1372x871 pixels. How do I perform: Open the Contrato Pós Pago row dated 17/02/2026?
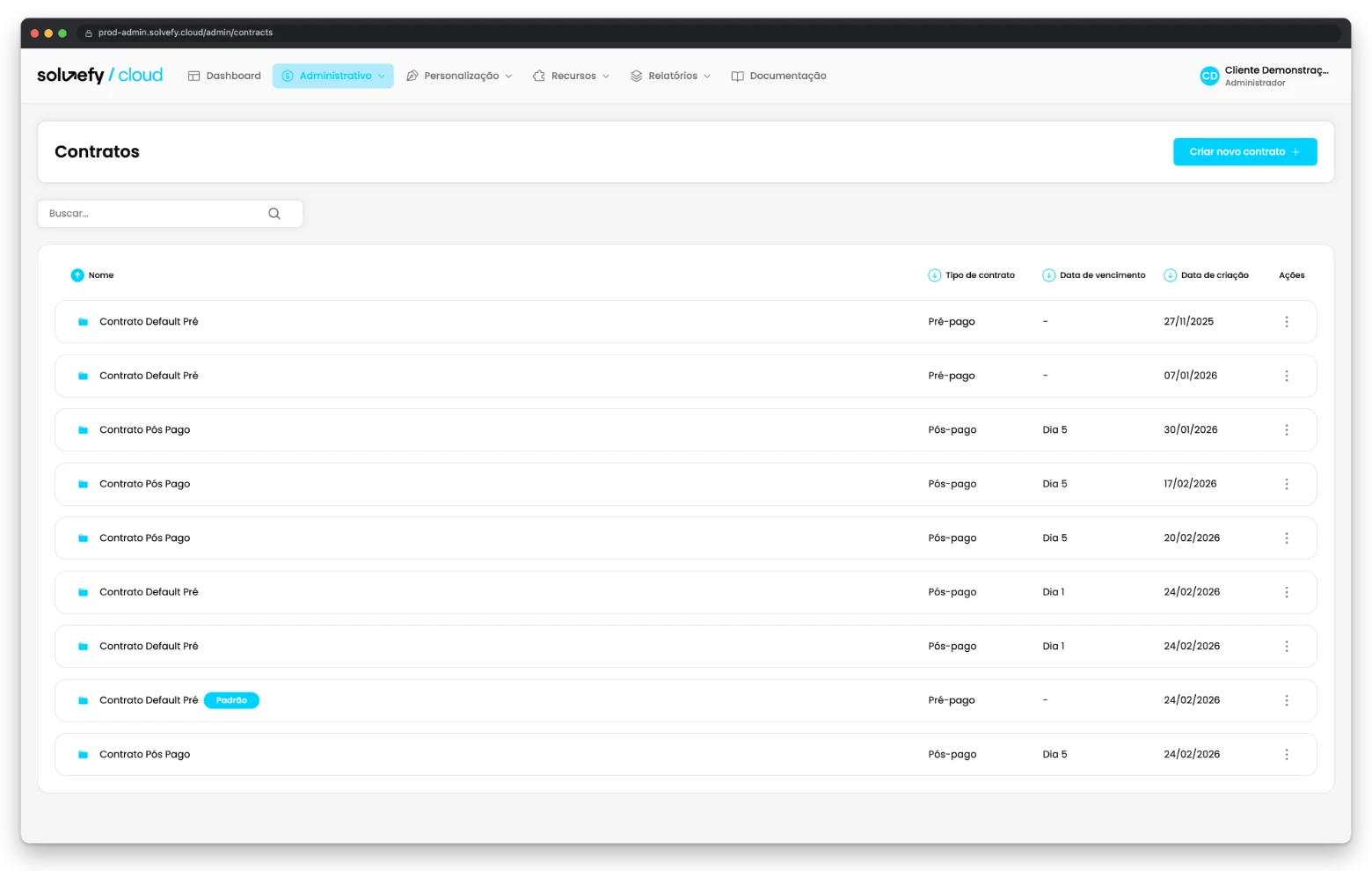[x=685, y=485]
